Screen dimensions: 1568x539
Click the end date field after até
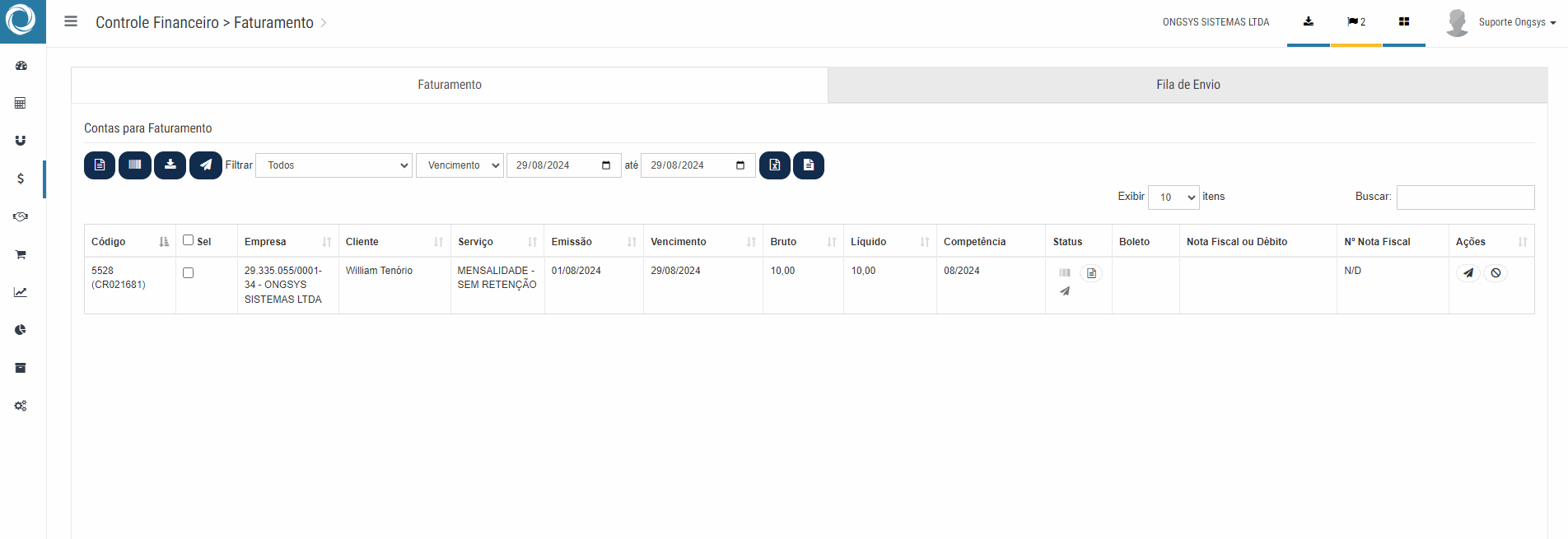point(698,165)
